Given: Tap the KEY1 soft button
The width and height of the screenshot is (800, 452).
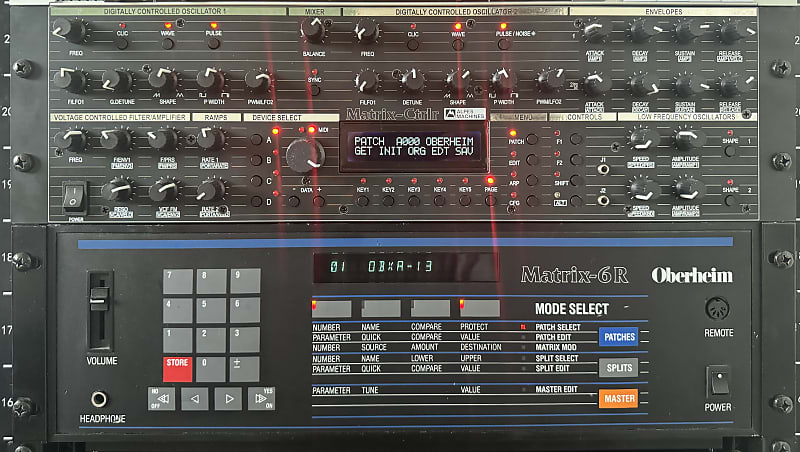Looking at the screenshot, I should coord(363,200).
